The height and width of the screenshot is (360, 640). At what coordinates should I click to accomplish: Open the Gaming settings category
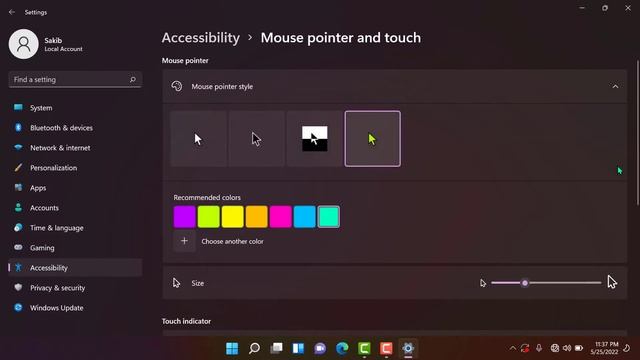[75, 248]
